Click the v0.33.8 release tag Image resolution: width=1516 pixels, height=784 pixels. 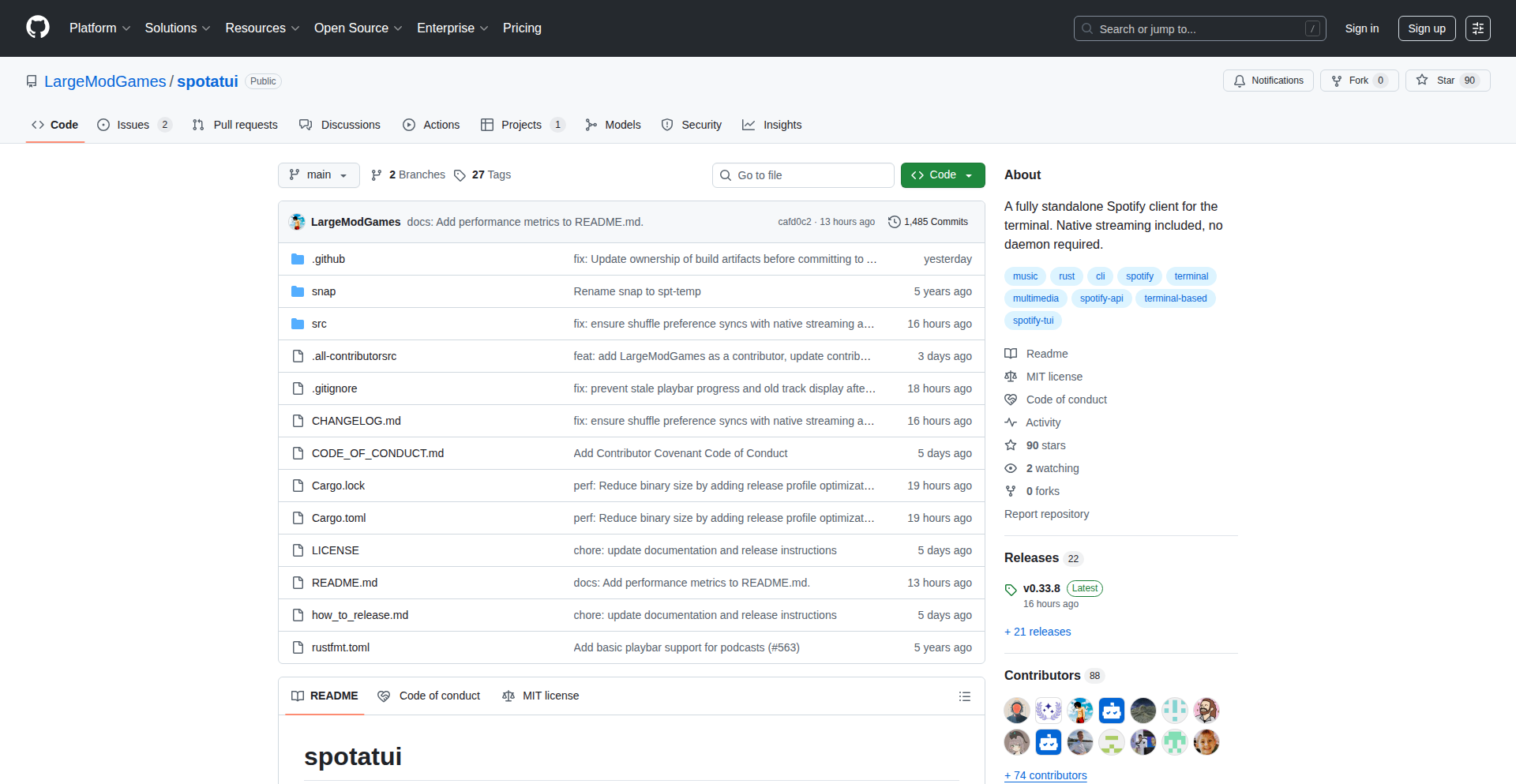point(1041,588)
